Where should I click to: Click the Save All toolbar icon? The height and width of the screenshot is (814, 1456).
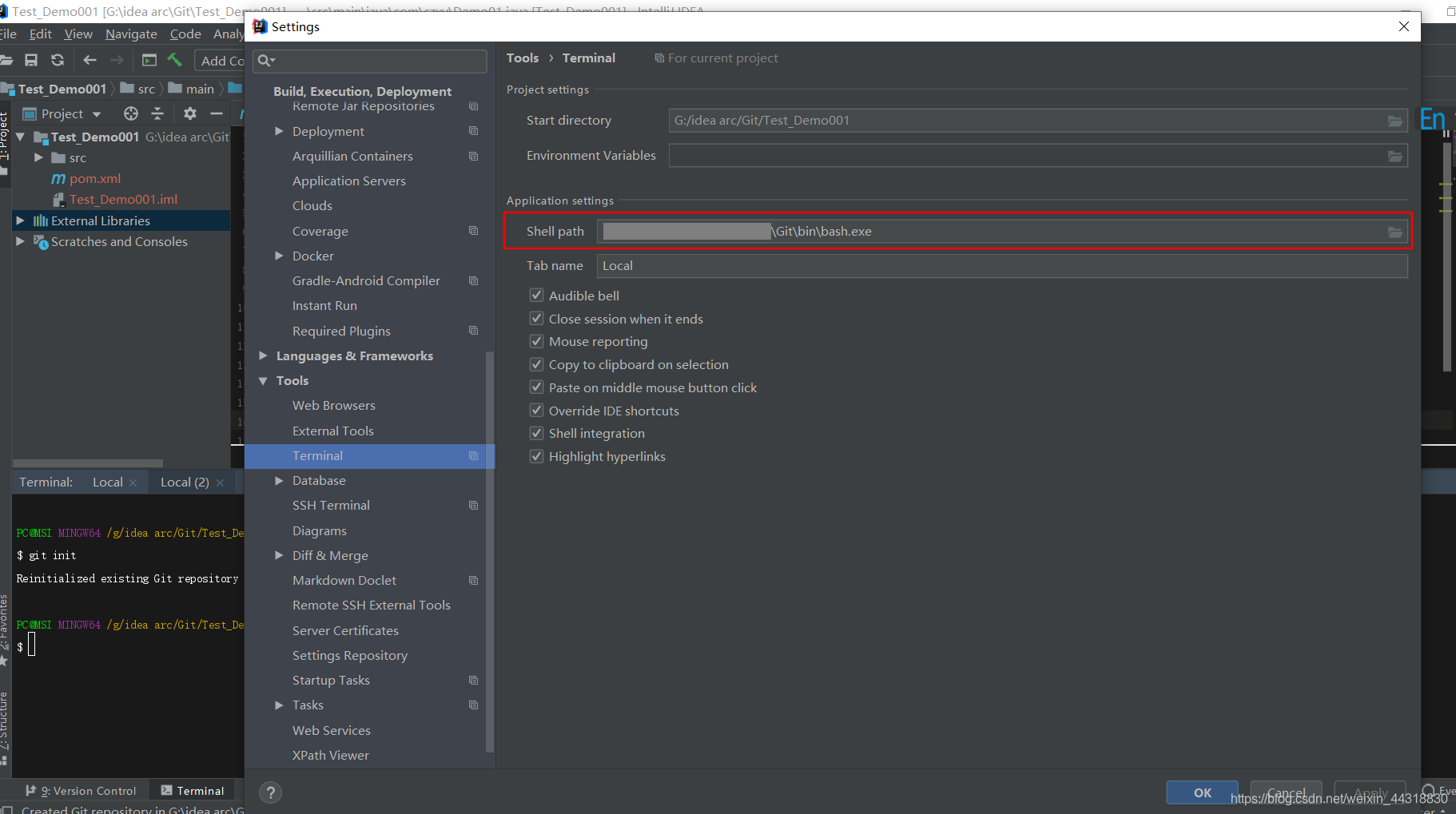tap(31, 60)
